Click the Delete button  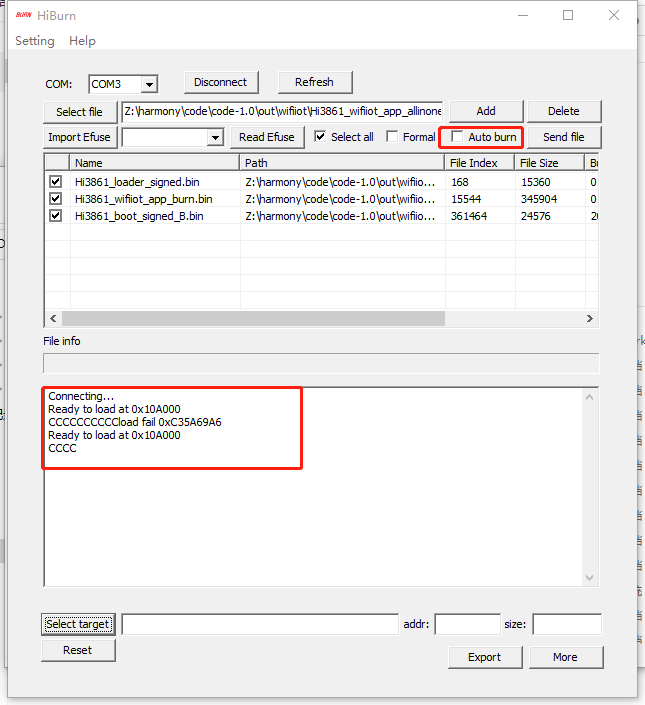(564, 111)
